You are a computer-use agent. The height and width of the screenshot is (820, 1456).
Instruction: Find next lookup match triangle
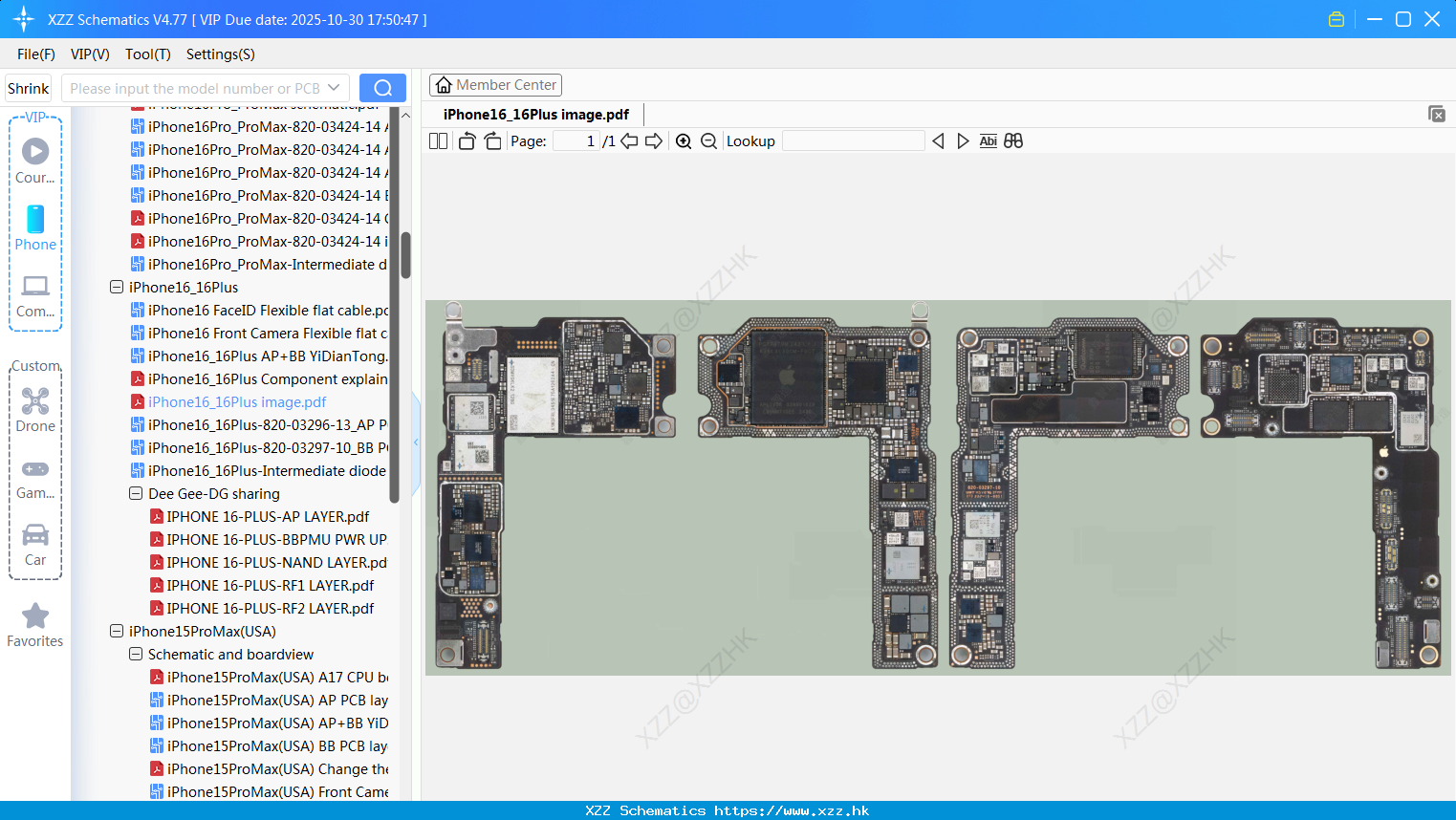[x=963, y=141]
